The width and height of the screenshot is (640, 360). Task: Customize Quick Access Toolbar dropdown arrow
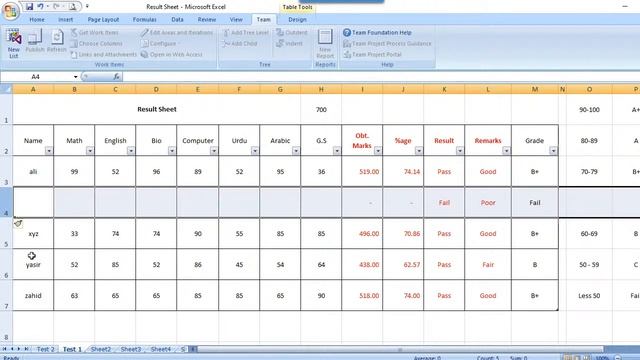tap(87, 7)
